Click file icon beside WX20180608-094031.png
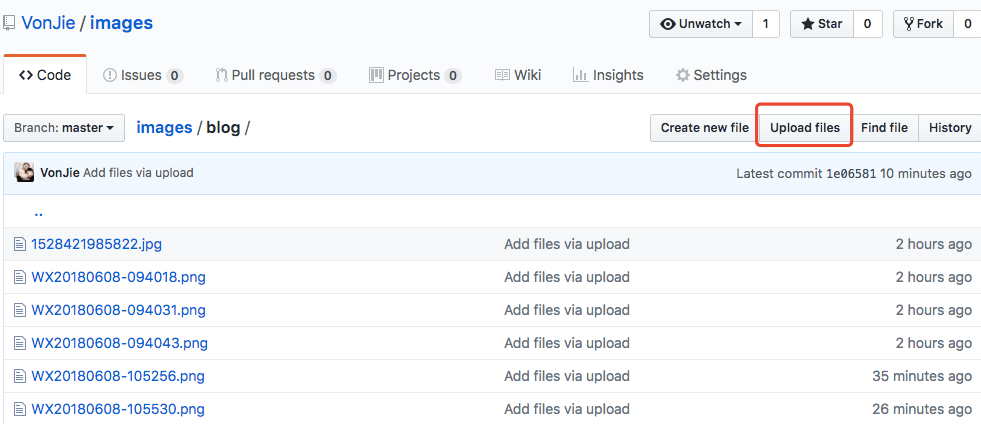 click(x=21, y=310)
